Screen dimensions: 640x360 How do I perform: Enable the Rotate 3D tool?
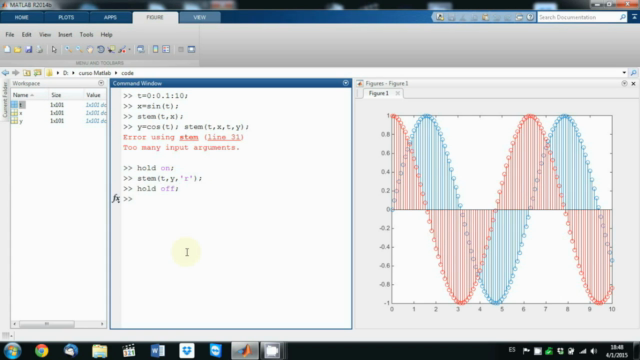[x=100, y=49]
